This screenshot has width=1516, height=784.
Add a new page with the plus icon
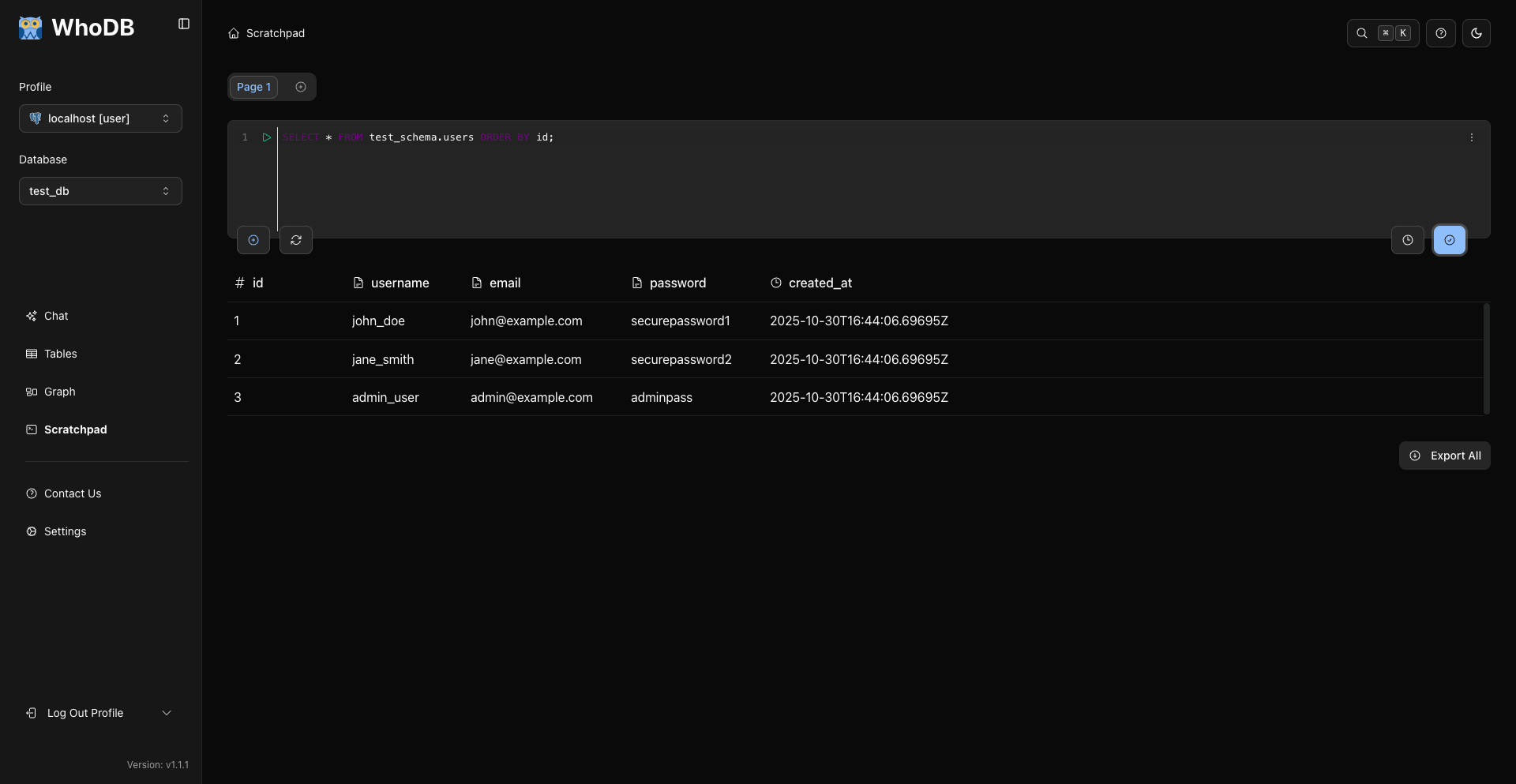tap(301, 87)
